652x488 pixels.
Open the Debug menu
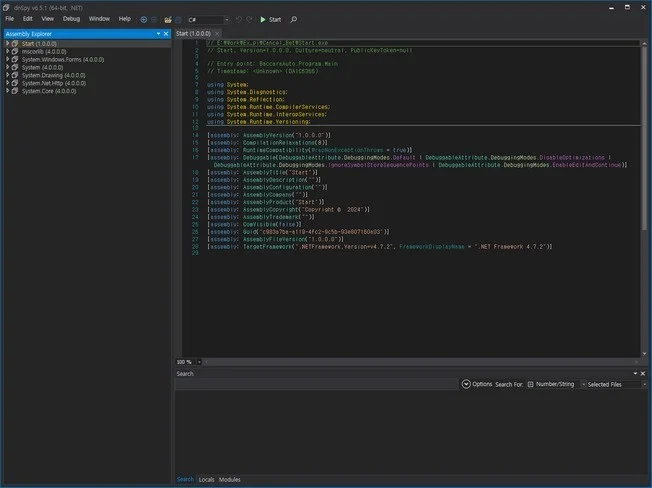coord(72,19)
